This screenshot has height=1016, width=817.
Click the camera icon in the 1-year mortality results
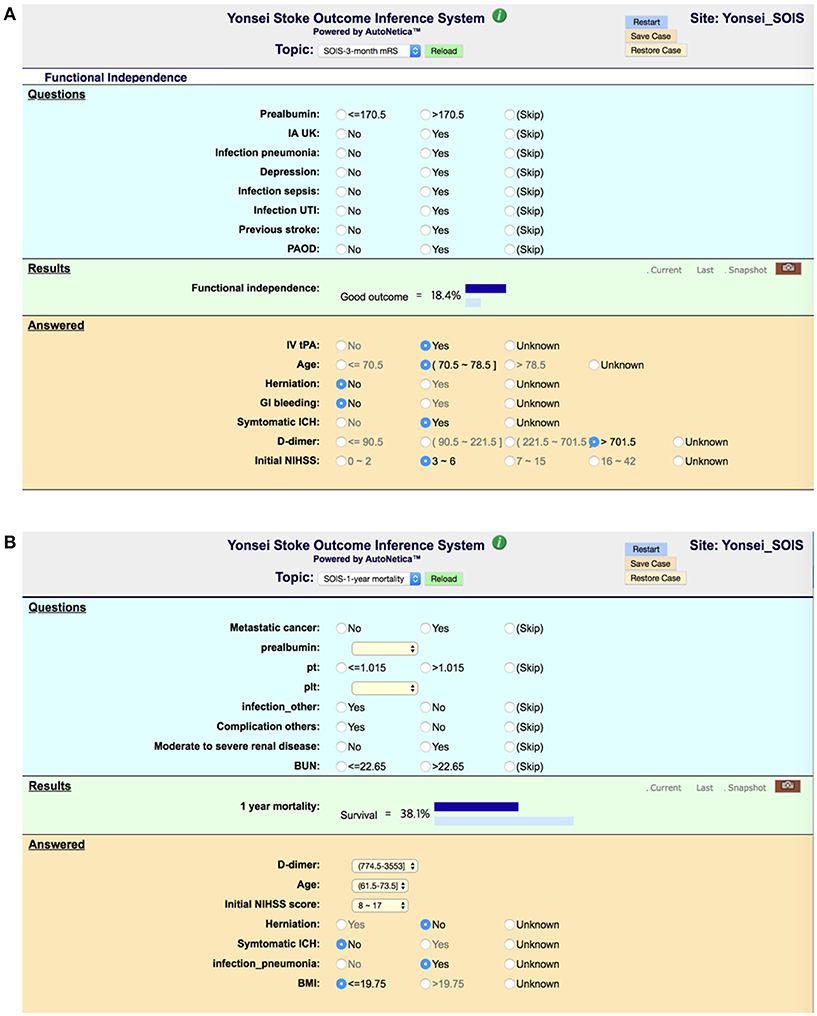click(788, 786)
